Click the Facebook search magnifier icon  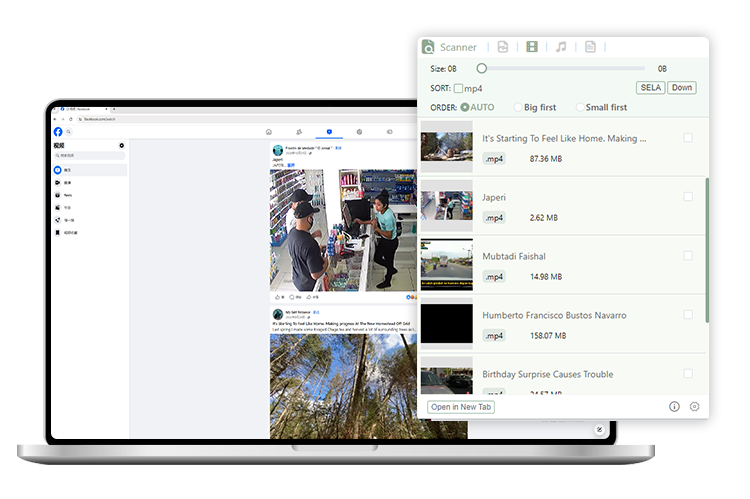coord(68,132)
